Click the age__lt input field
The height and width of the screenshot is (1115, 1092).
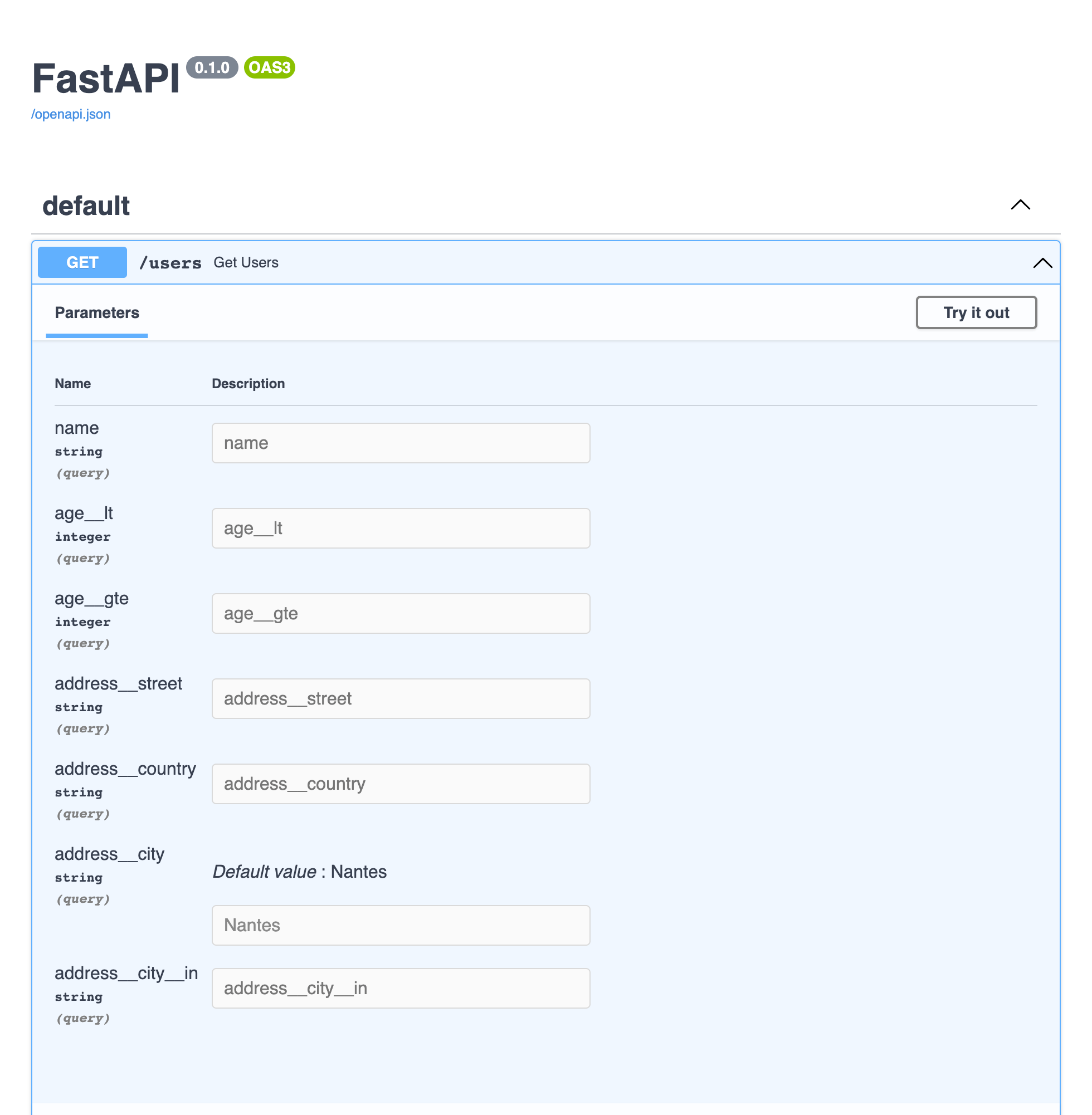point(401,528)
